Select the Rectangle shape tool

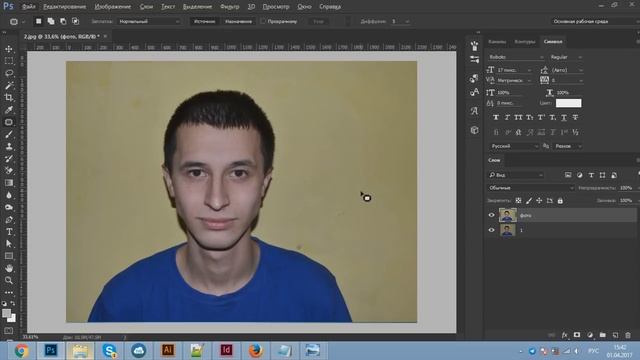pos(9,256)
